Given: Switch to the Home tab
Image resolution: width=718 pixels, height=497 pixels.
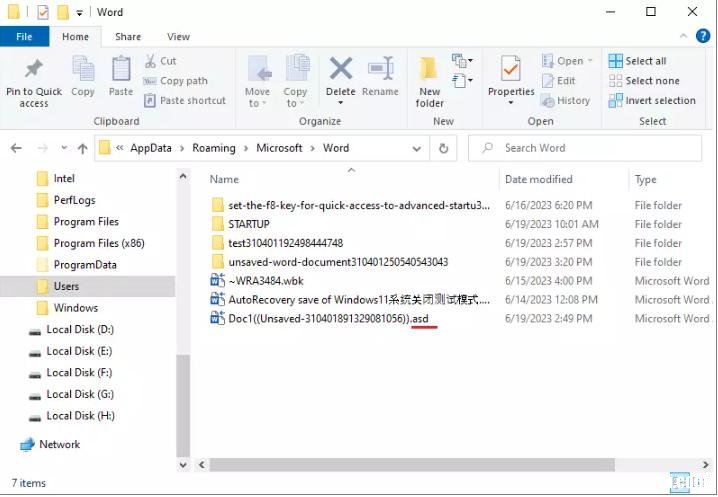Looking at the screenshot, I should point(76,37).
